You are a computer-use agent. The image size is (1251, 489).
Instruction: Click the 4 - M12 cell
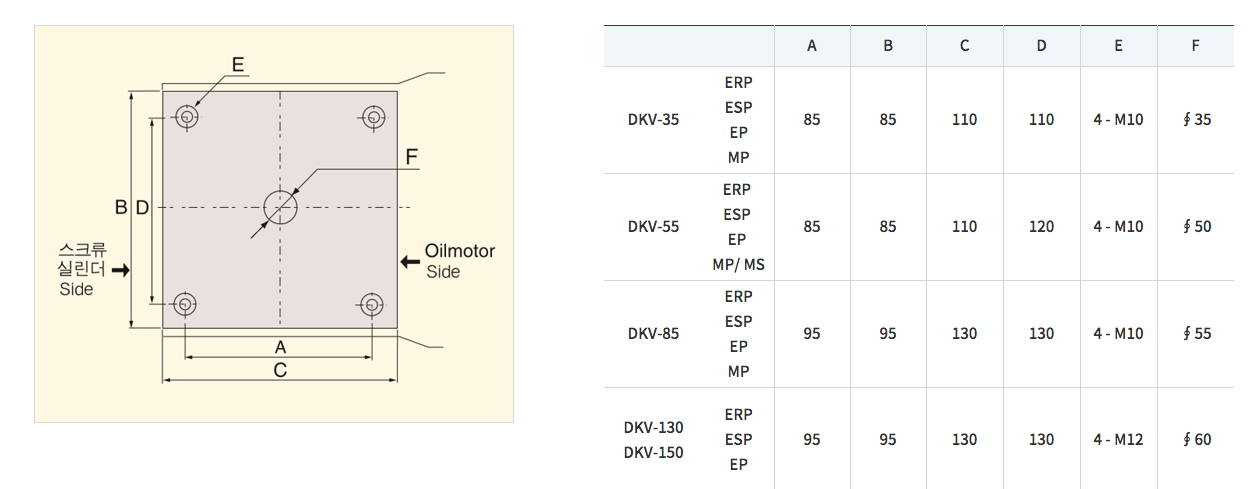point(1118,440)
